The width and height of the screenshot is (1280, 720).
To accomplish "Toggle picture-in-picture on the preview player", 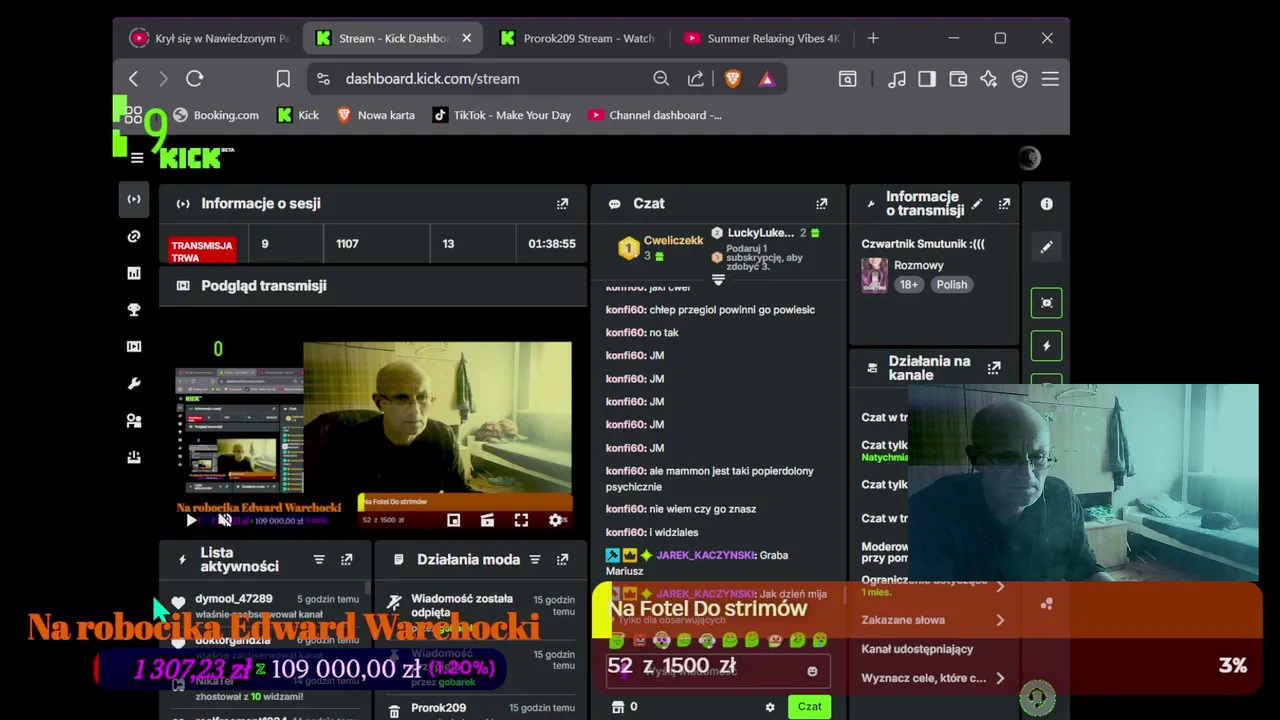I will (x=453, y=520).
